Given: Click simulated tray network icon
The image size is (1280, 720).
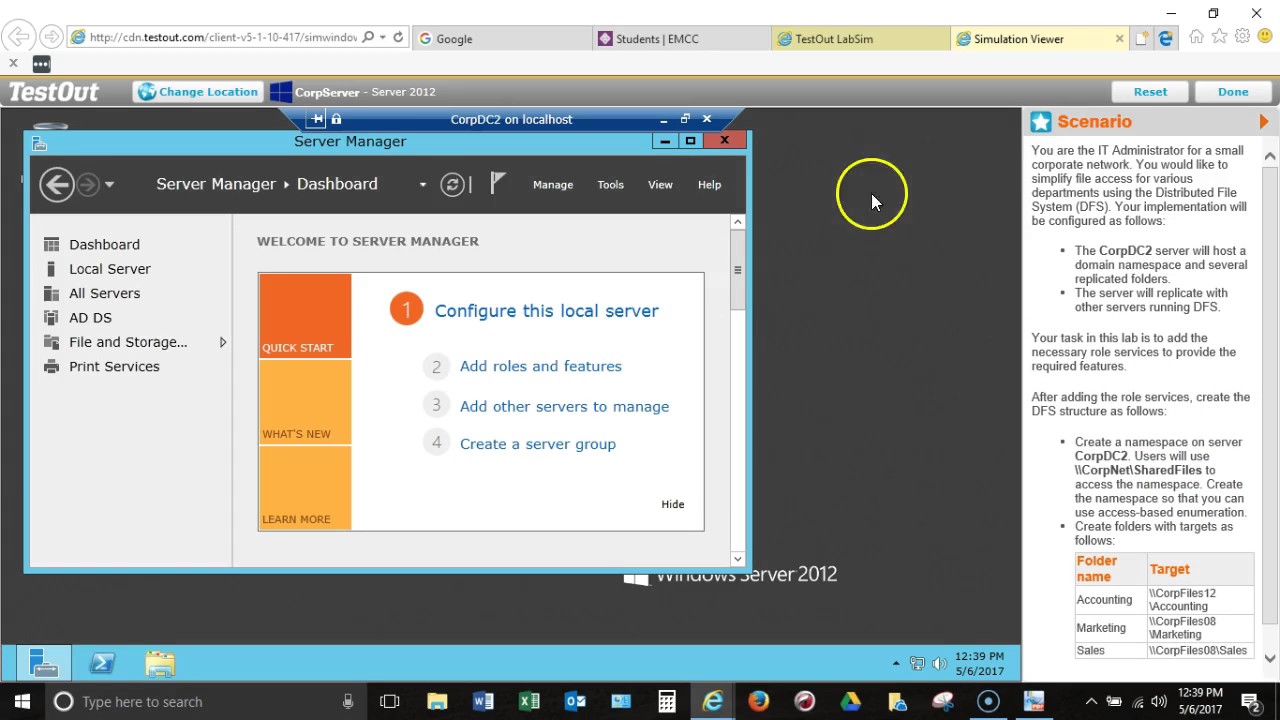Looking at the screenshot, I should click(x=917, y=663).
